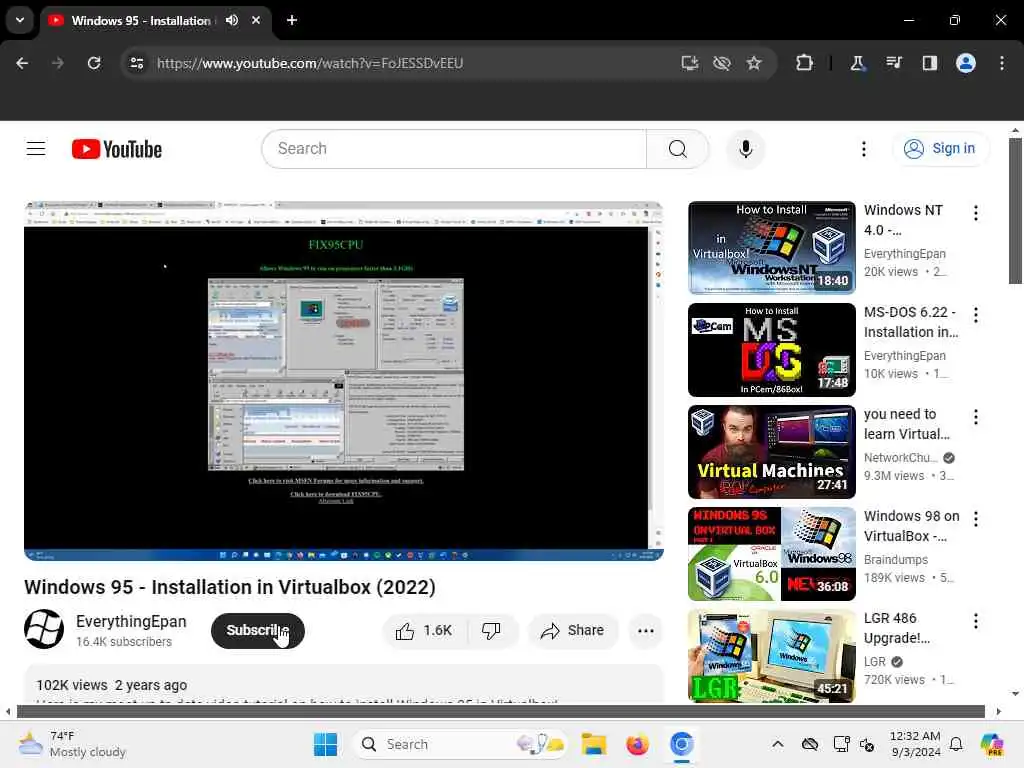
Task: Open the MS-DOS 6.22 Installation thumbnail
Action: coord(771,349)
